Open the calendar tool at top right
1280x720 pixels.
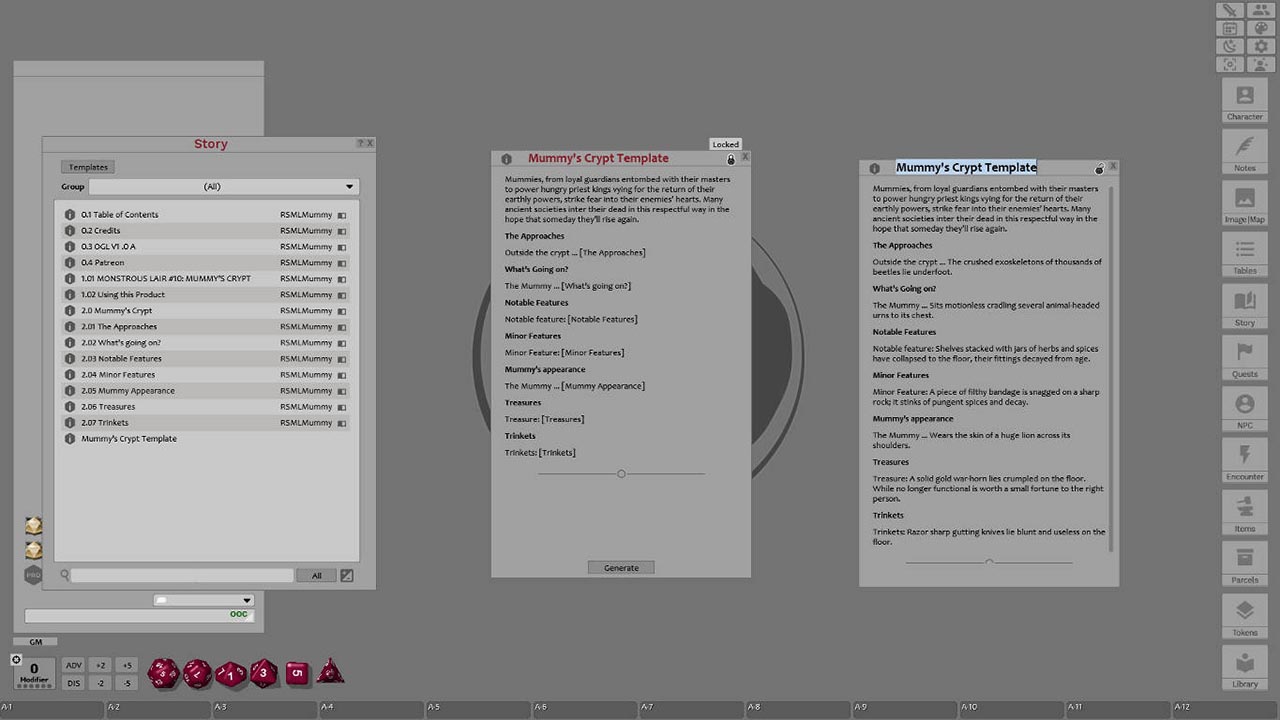(1230, 28)
